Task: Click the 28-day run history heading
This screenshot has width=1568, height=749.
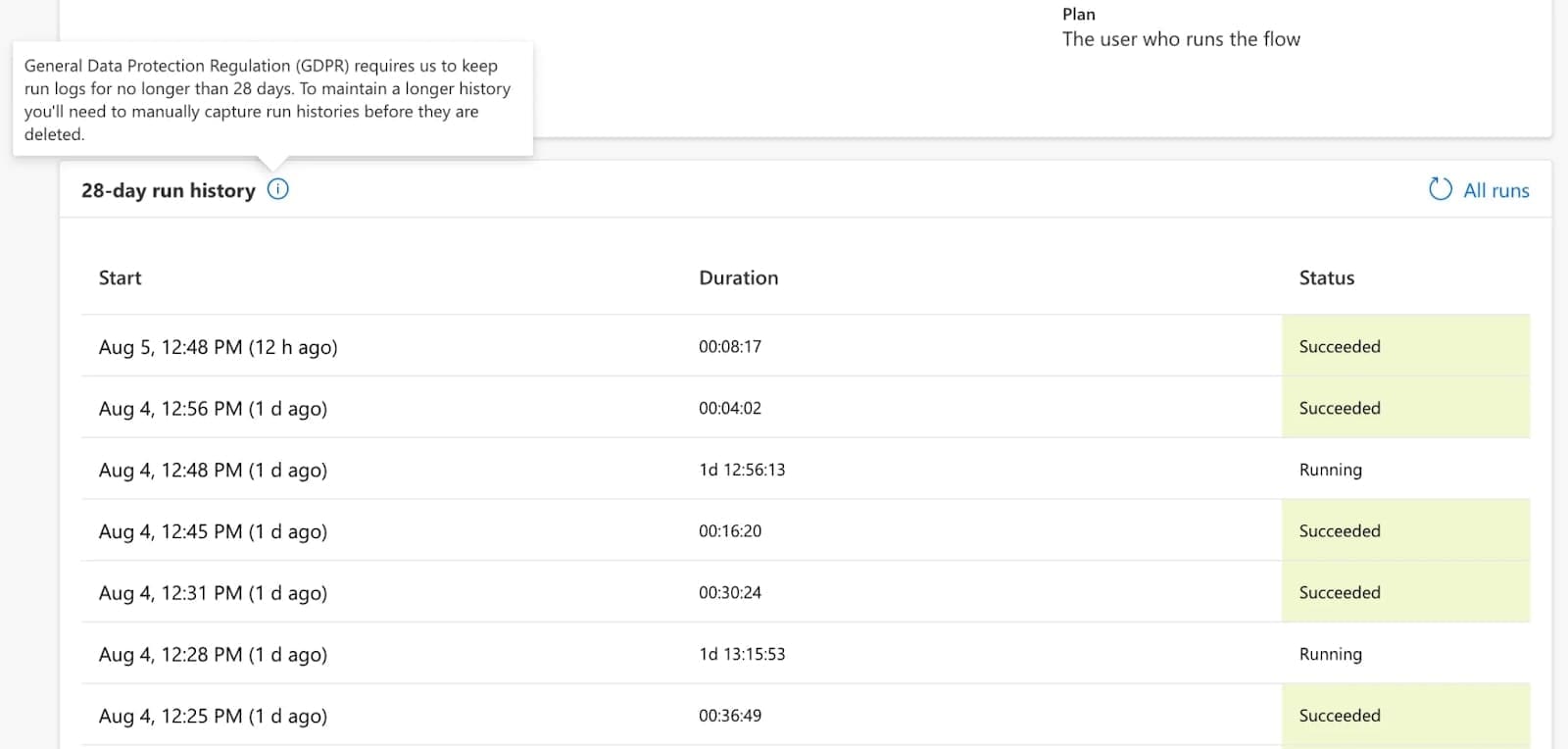Action: pos(168,190)
